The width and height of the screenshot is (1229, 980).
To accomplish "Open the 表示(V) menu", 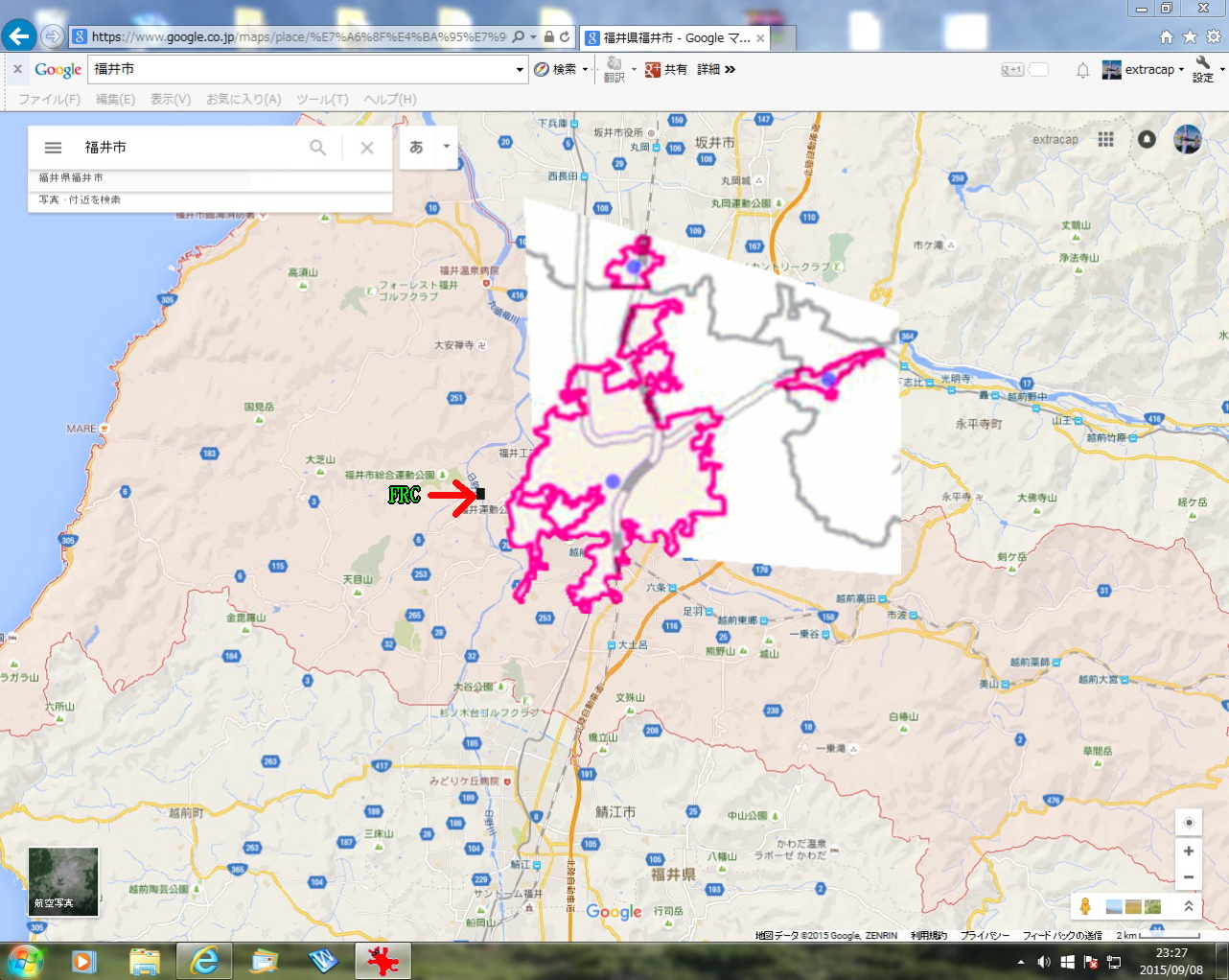I will tap(171, 99).
